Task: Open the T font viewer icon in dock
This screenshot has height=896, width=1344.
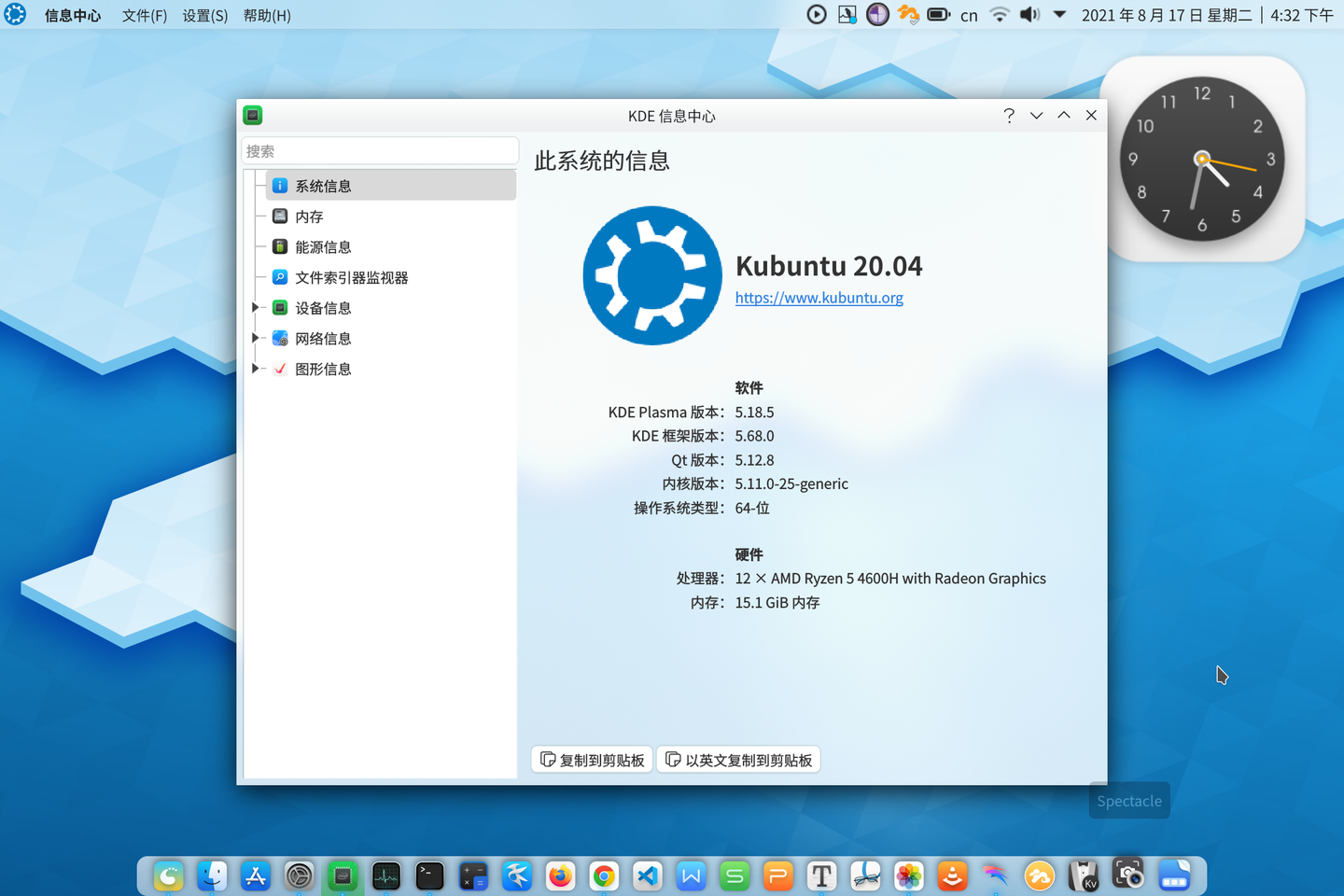Action: pos(821,875)
